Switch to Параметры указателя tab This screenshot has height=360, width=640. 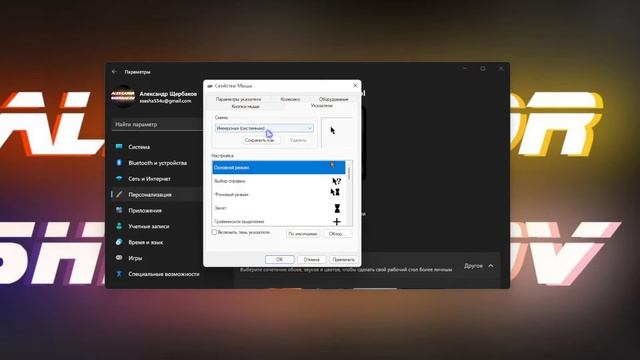coord(238,99)
